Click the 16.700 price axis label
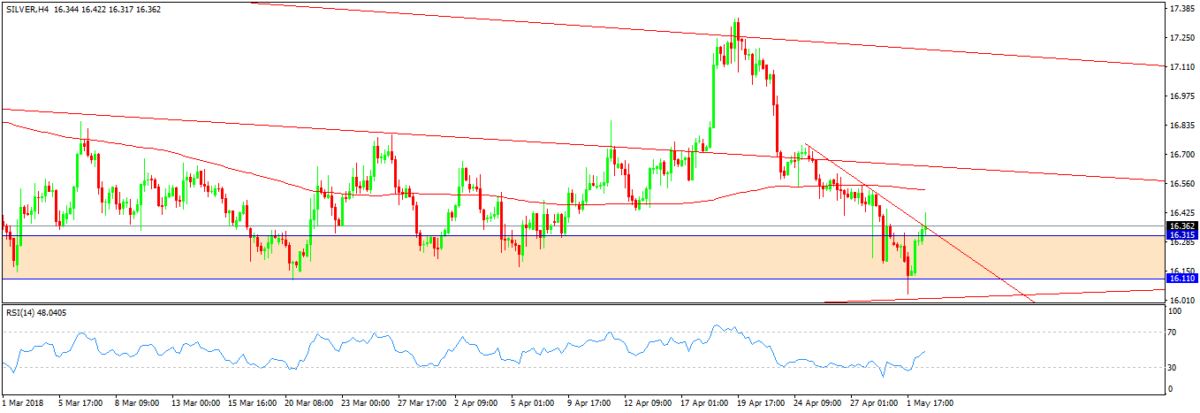 pyautogui.click(x=1182, y=154)
